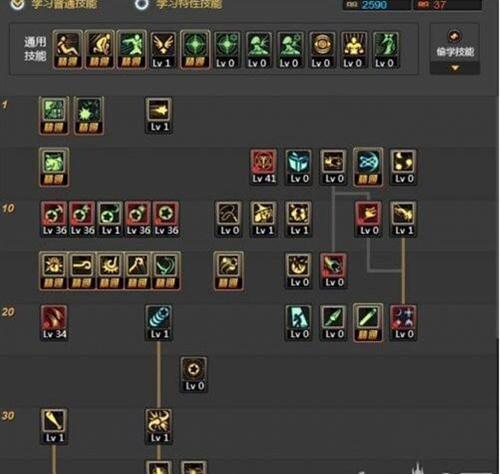Click the red moon and stars skill Lv 0

pos(403,323)
